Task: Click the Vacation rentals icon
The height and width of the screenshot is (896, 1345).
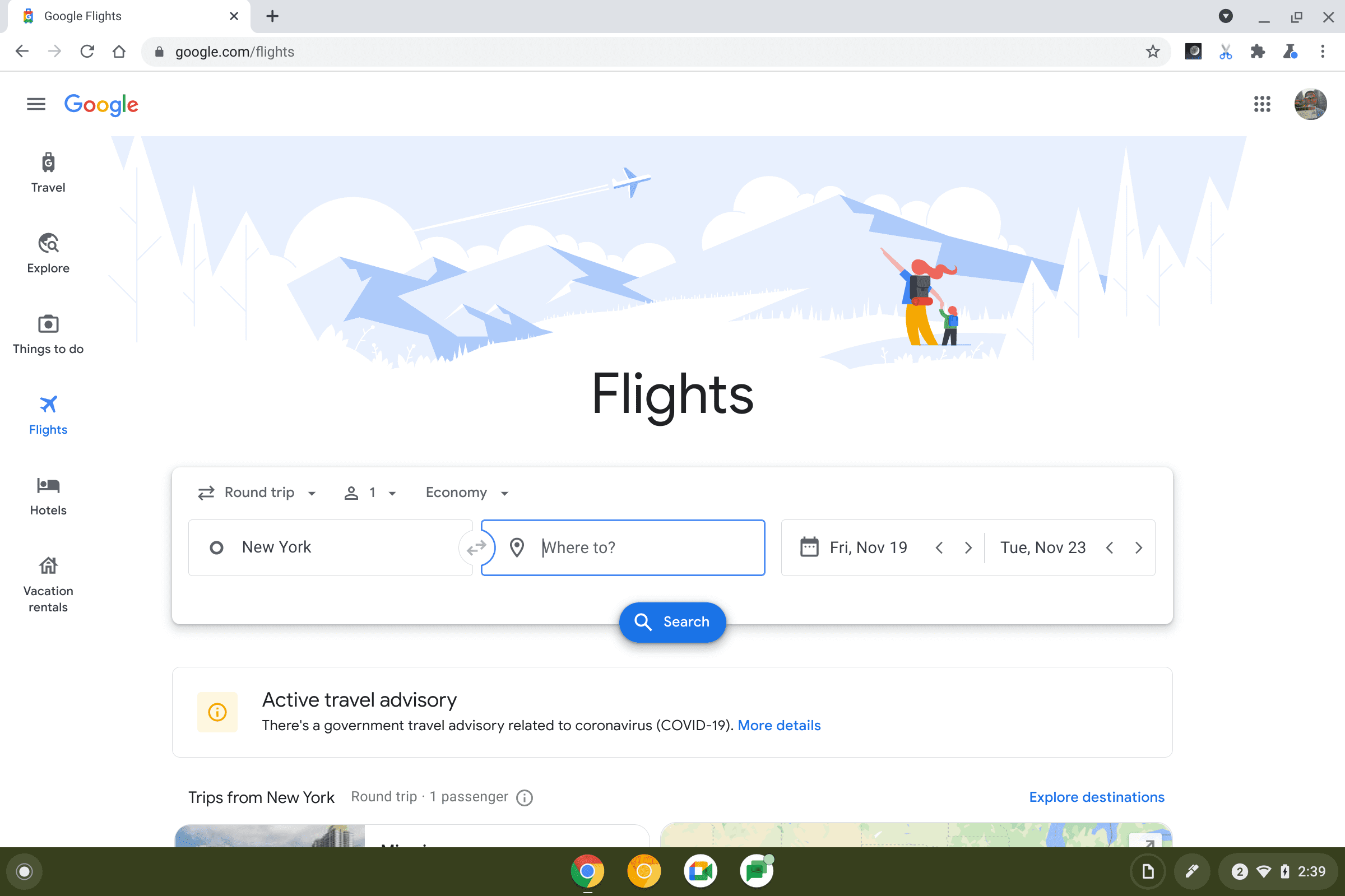Action: pyautogui.click(x=48, y=566)
